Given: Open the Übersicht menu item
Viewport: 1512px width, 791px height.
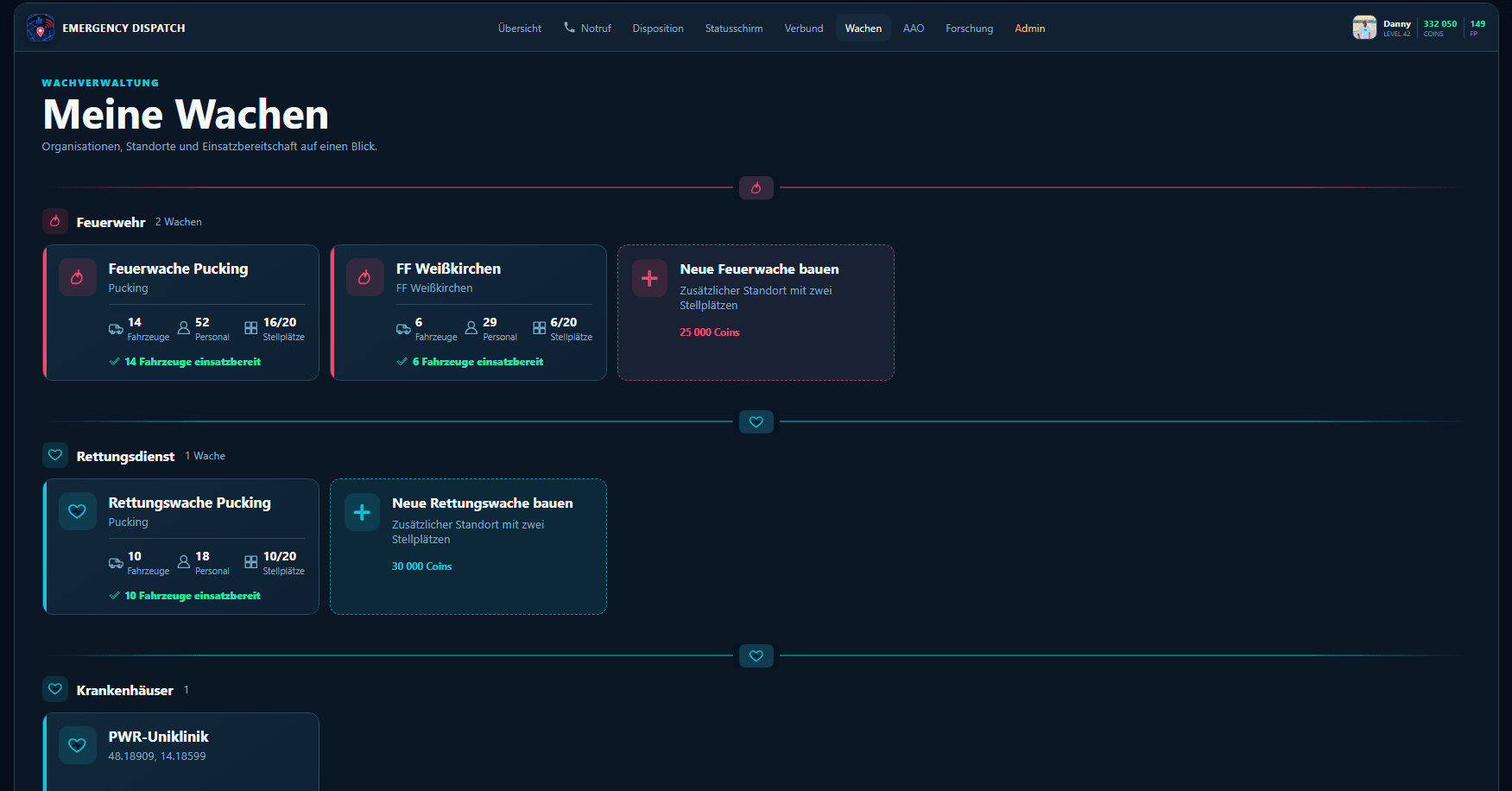Looking at the screenshot, I should coord(520,28).
